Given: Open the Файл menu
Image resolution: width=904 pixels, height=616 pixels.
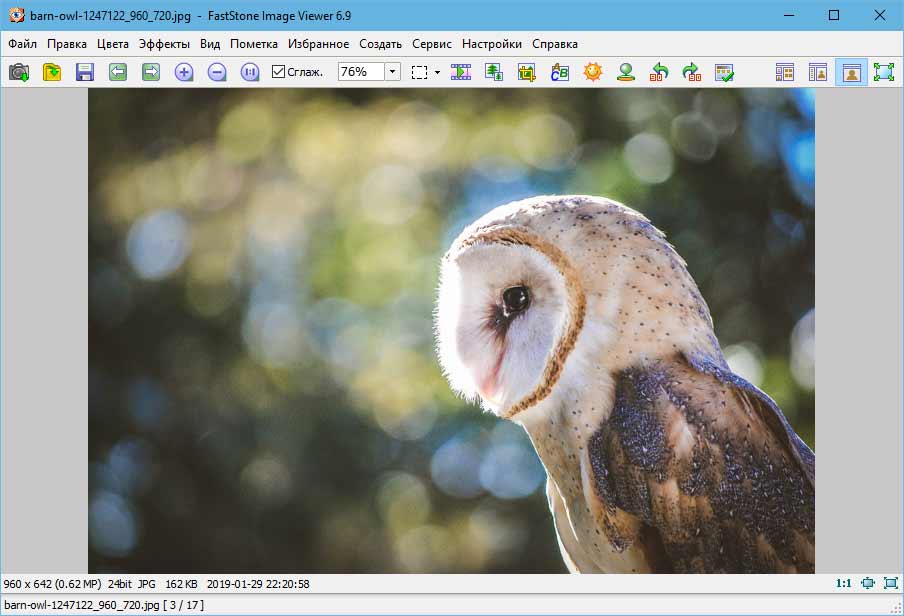Looking at the screenshot, I should 22,44.
